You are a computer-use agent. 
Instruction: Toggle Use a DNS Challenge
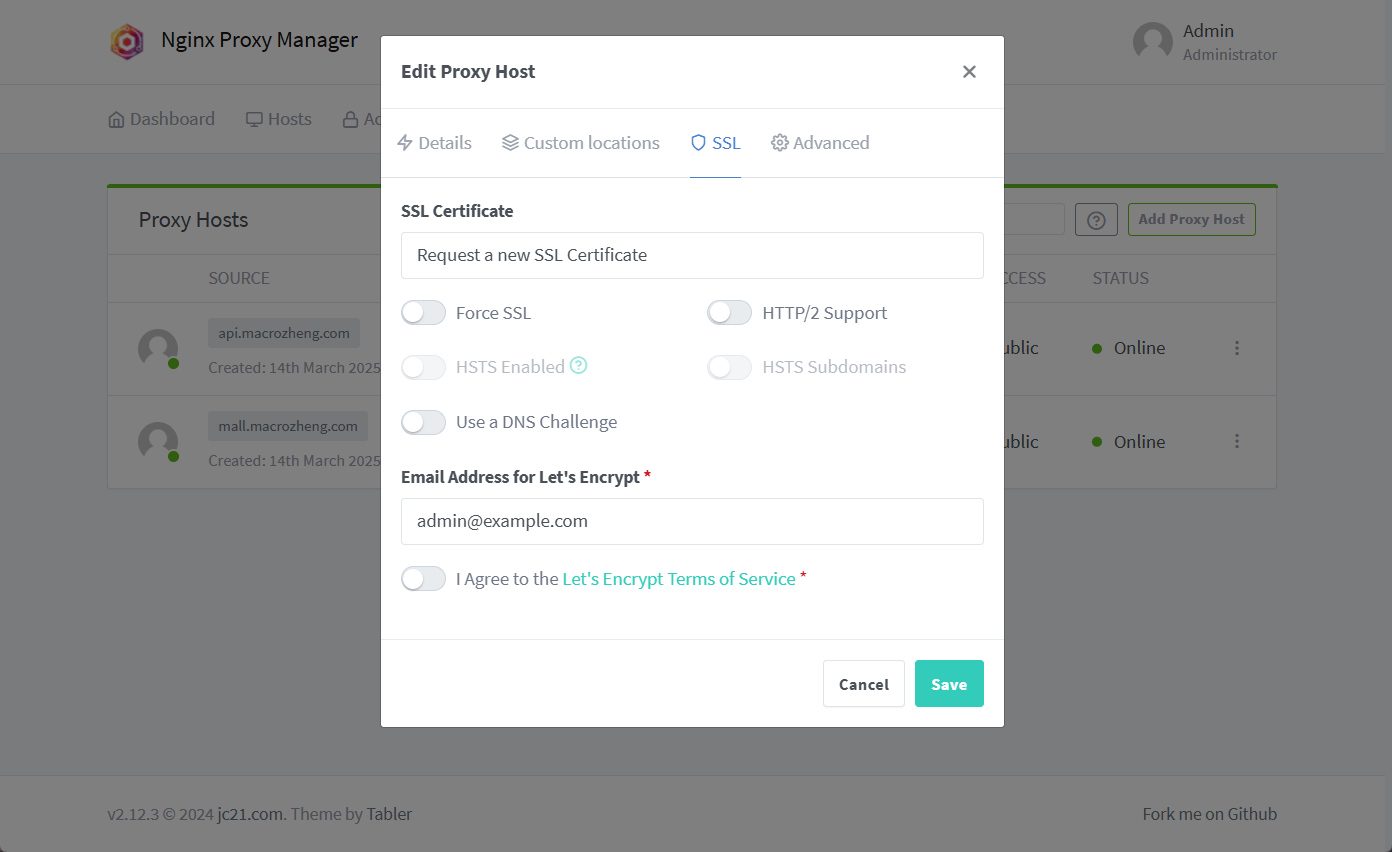pyautogui.click(x=424, y=422)
